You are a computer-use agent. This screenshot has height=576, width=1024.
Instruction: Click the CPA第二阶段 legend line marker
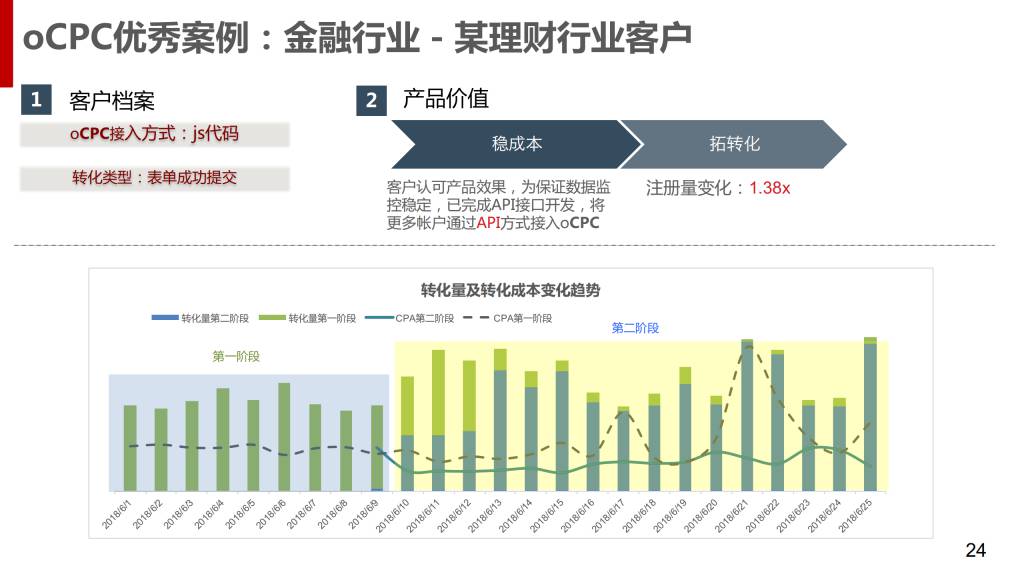tap(379, 318)
